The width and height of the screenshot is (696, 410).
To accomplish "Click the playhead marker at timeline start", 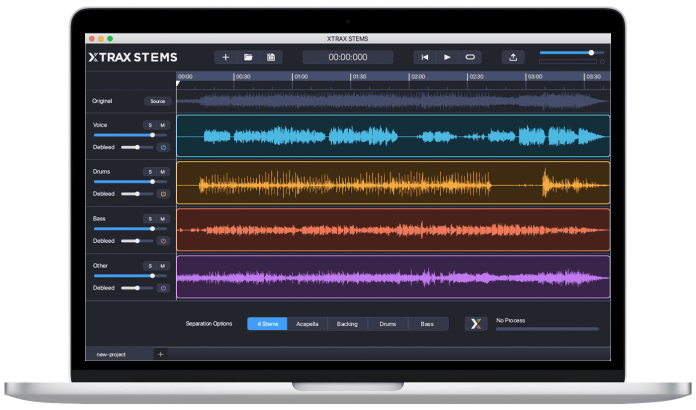I will 178,83.
